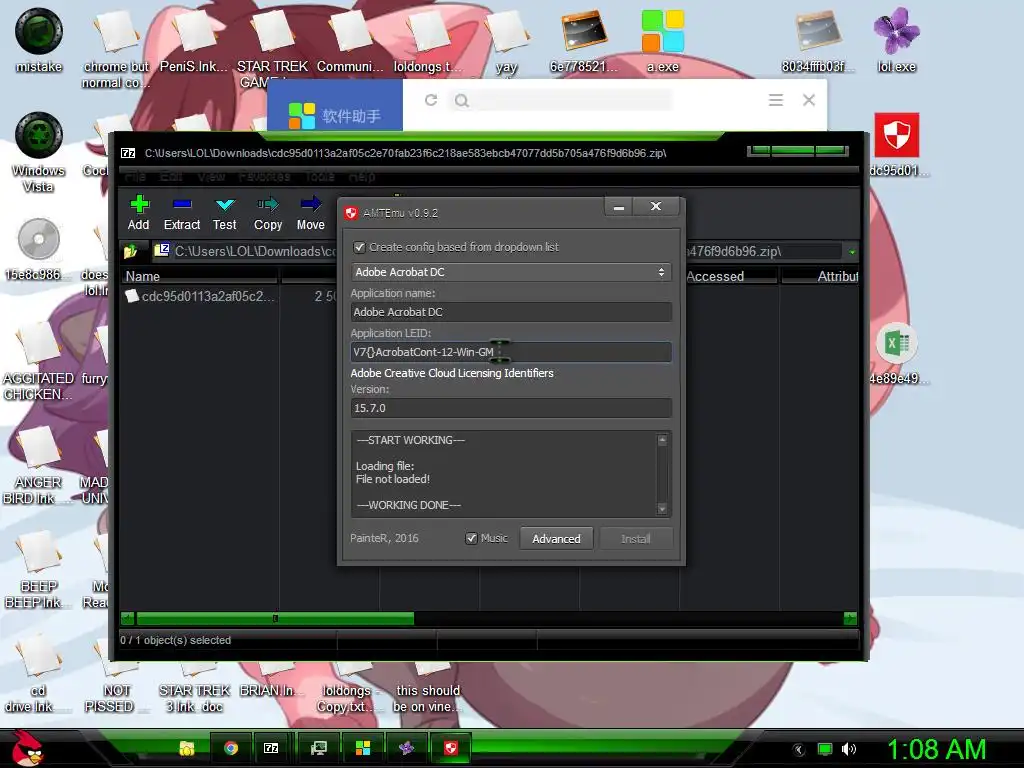Click the Advanced button in AMTEmu
This screenshot has width=1024, height=768.
(556, 539)
